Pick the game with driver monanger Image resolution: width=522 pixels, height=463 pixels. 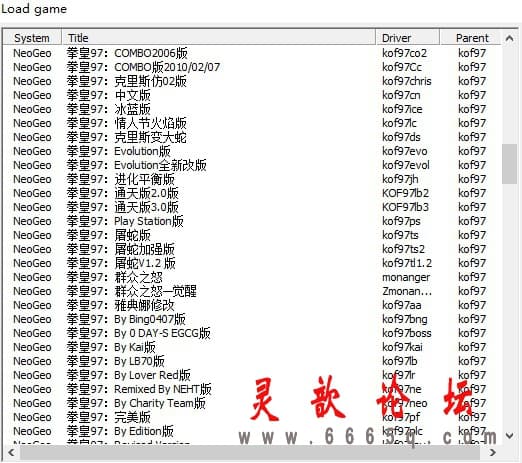252,277
